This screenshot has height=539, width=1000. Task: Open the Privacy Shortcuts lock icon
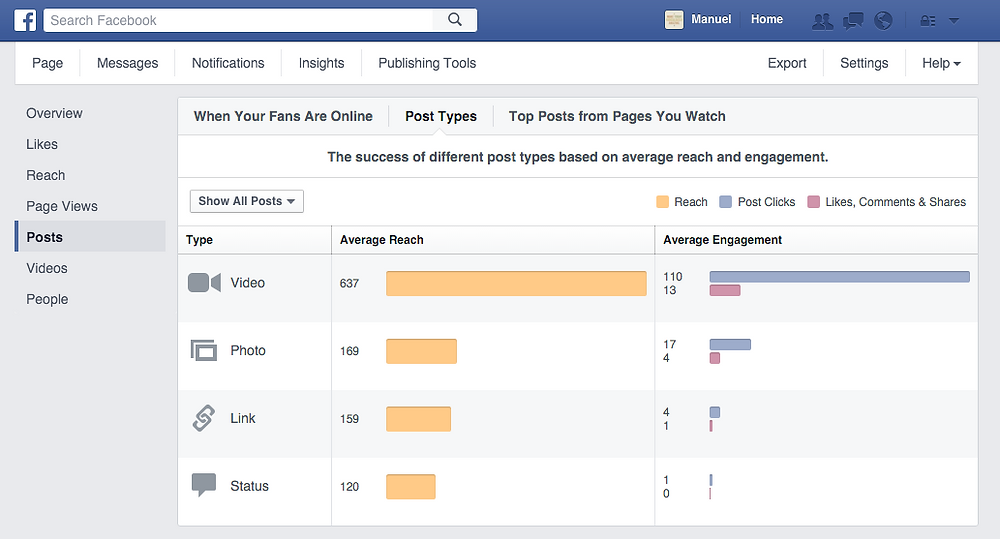(x=928, y=21)
